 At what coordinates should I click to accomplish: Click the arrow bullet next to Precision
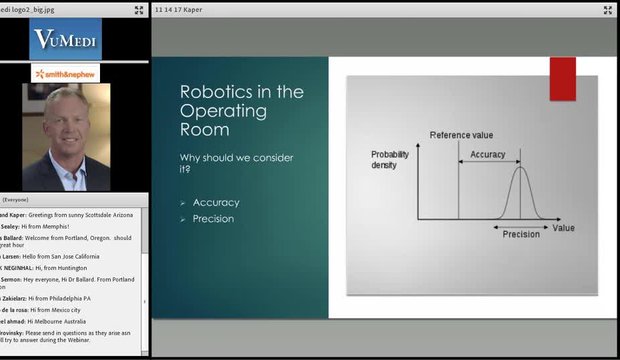click(x=183, y=220)
